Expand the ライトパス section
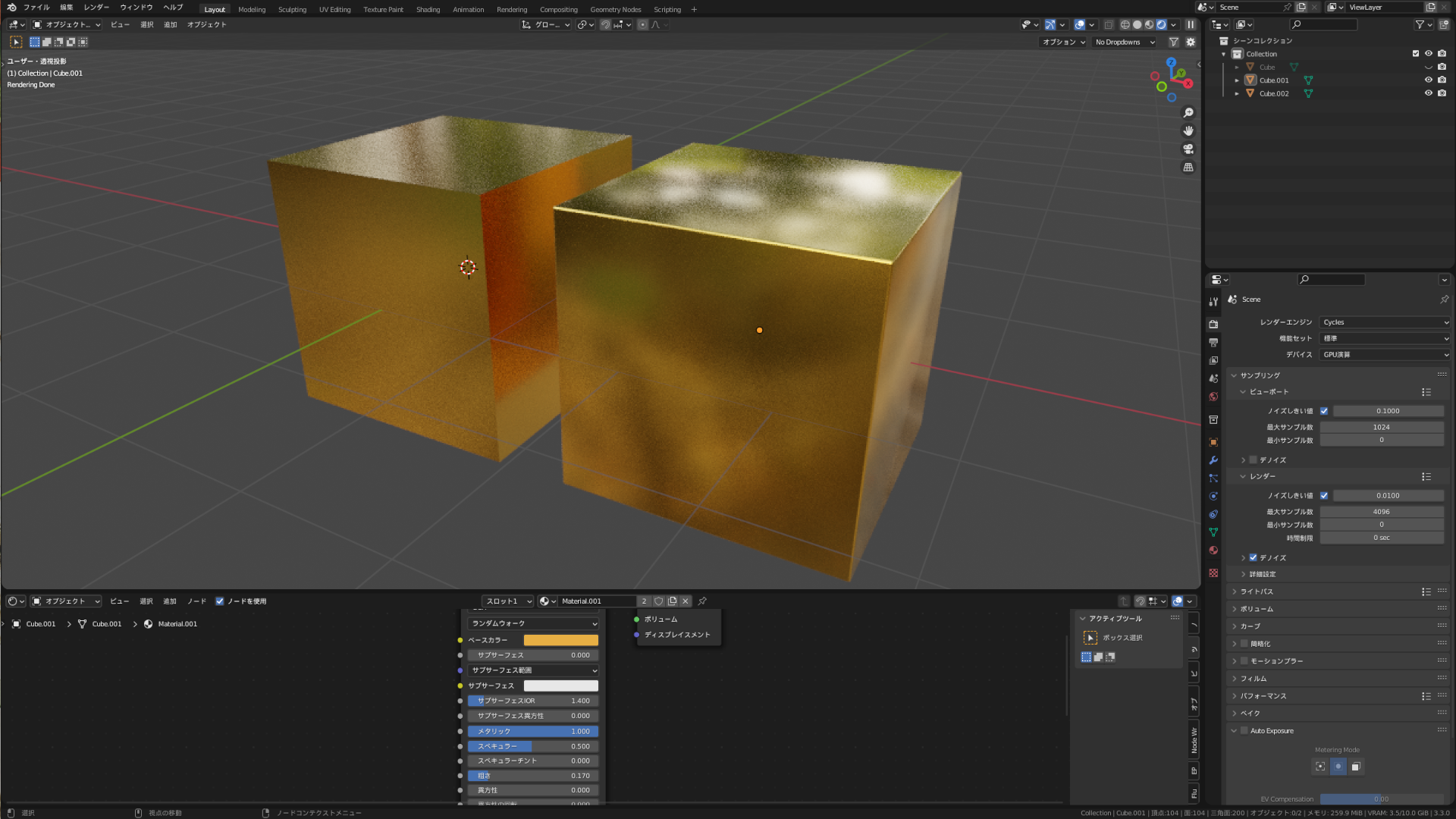The height and width of the screenshot is (819, 1456). click(x=1261, y=591)
